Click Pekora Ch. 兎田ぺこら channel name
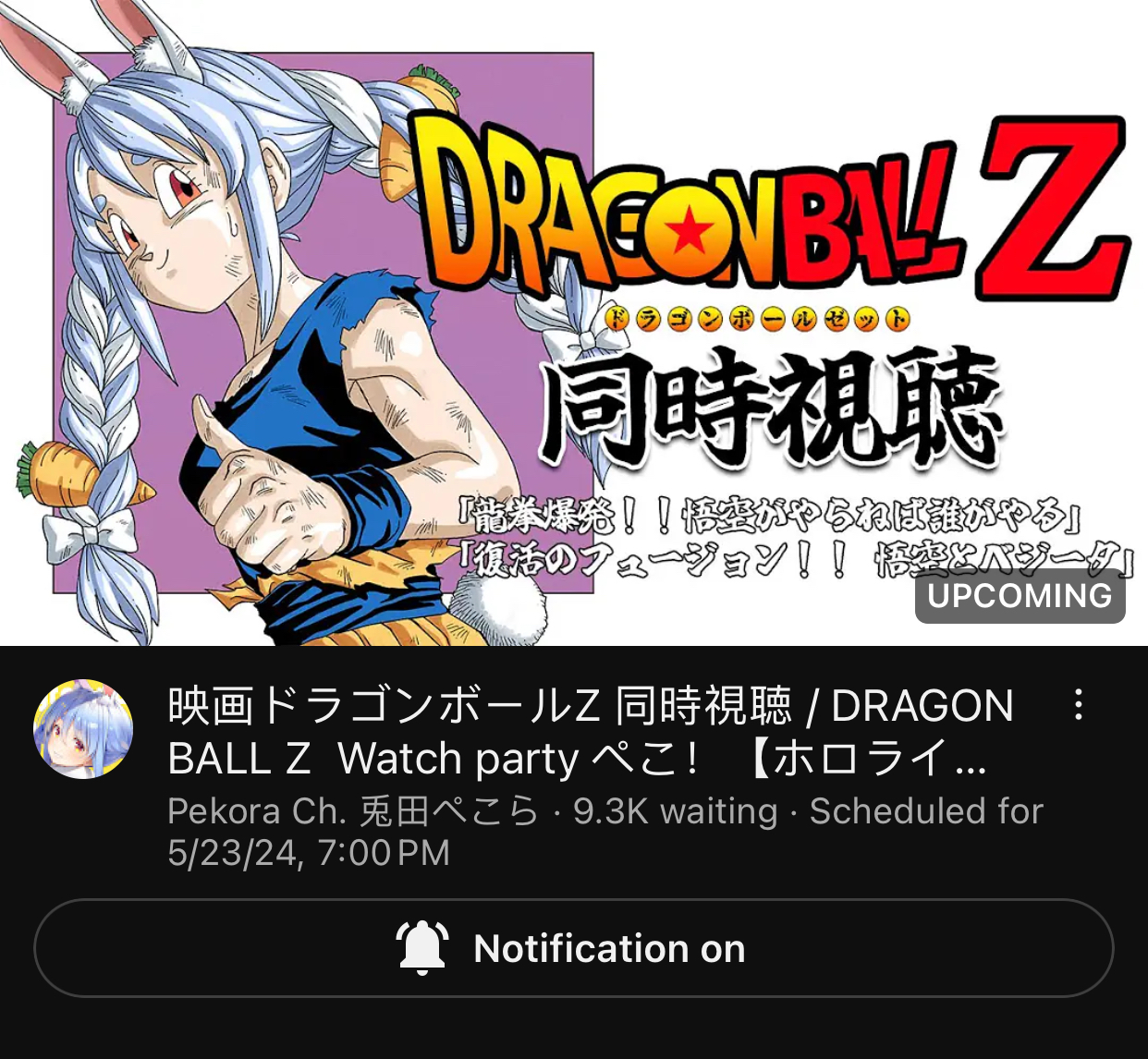This screenshot has width=1148, height=1059. click(x=353, y=811)
